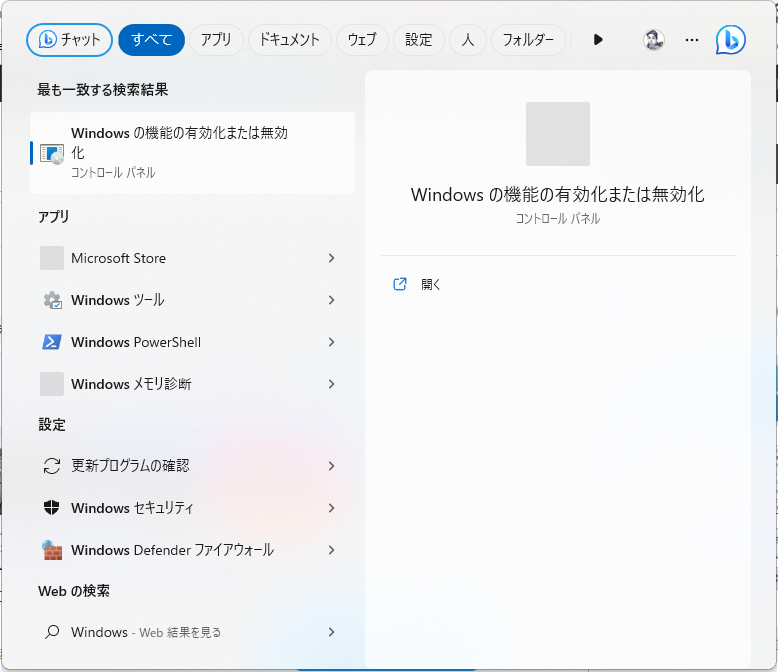Expand Windows PowerShell result chevron
Viewport: 778px width, 672px height.
tap(331, 342)
